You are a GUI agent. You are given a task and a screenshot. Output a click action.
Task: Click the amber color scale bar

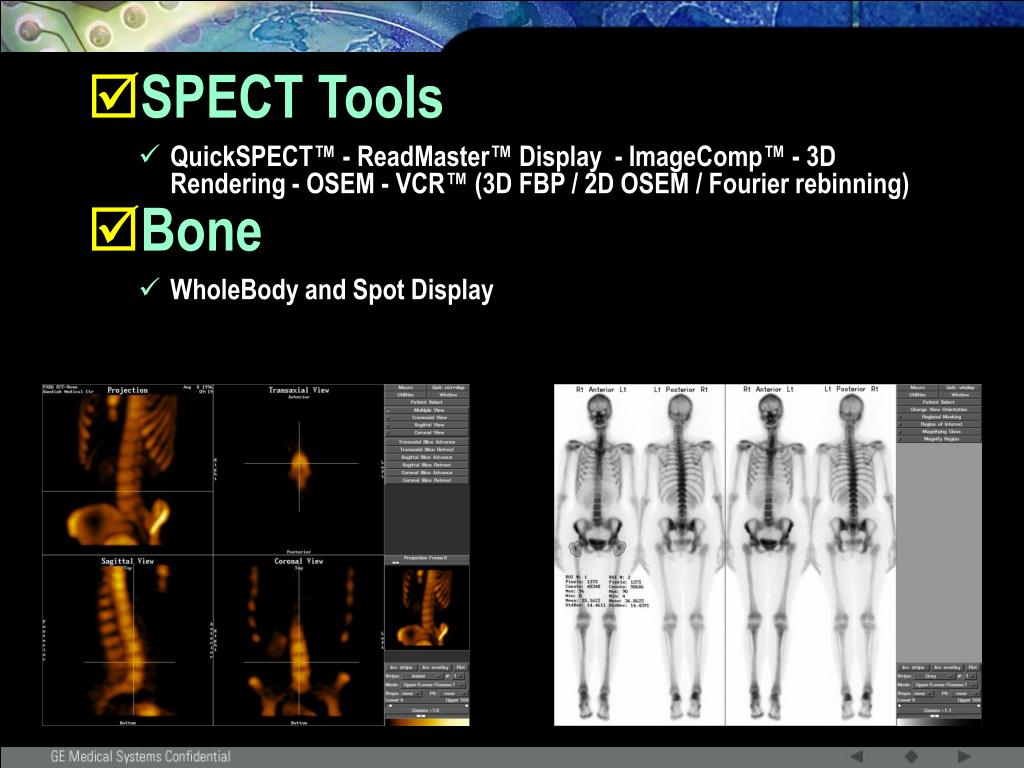coord(427,722)
